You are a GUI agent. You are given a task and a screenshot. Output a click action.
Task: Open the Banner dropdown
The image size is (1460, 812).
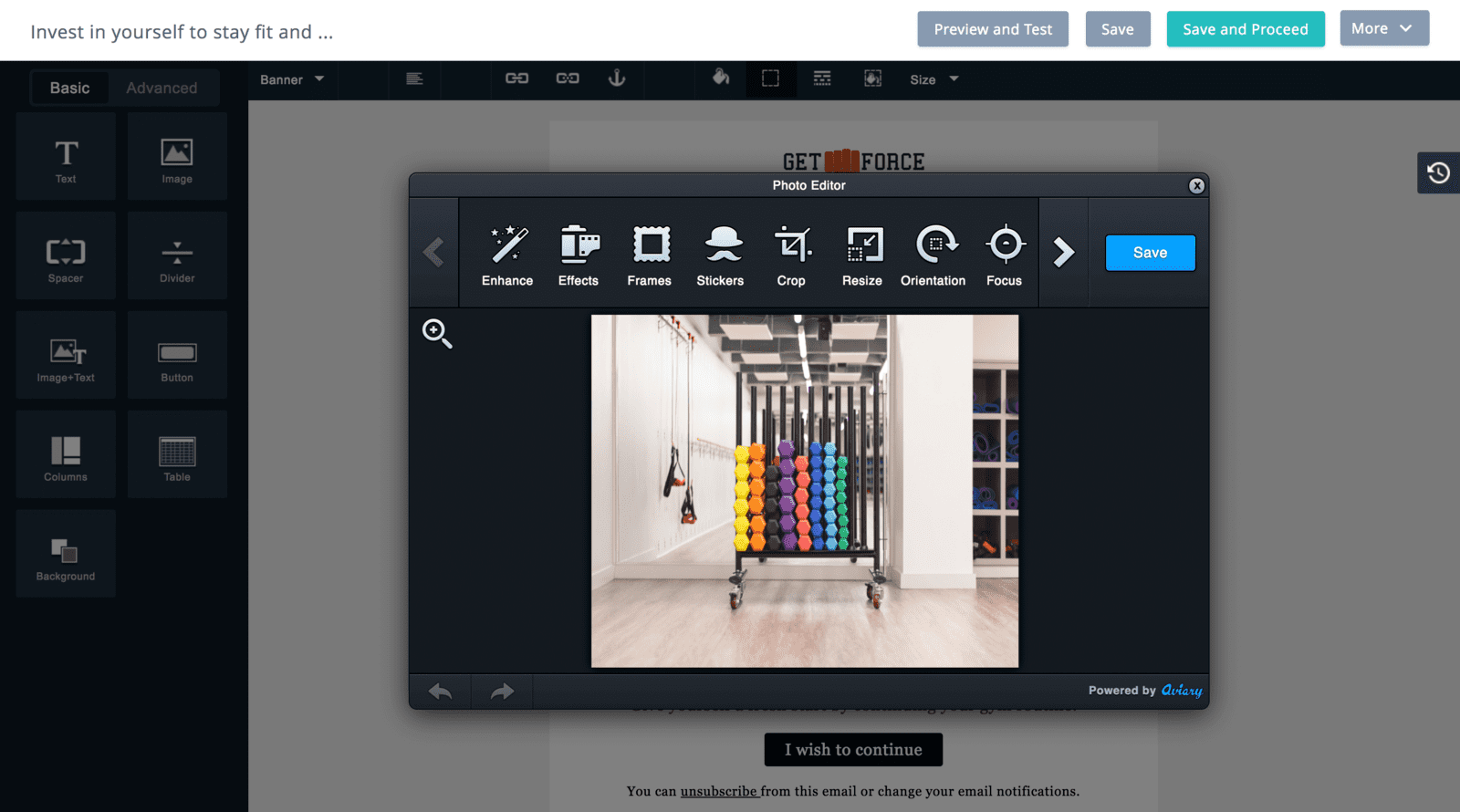[x=292, y=79]
